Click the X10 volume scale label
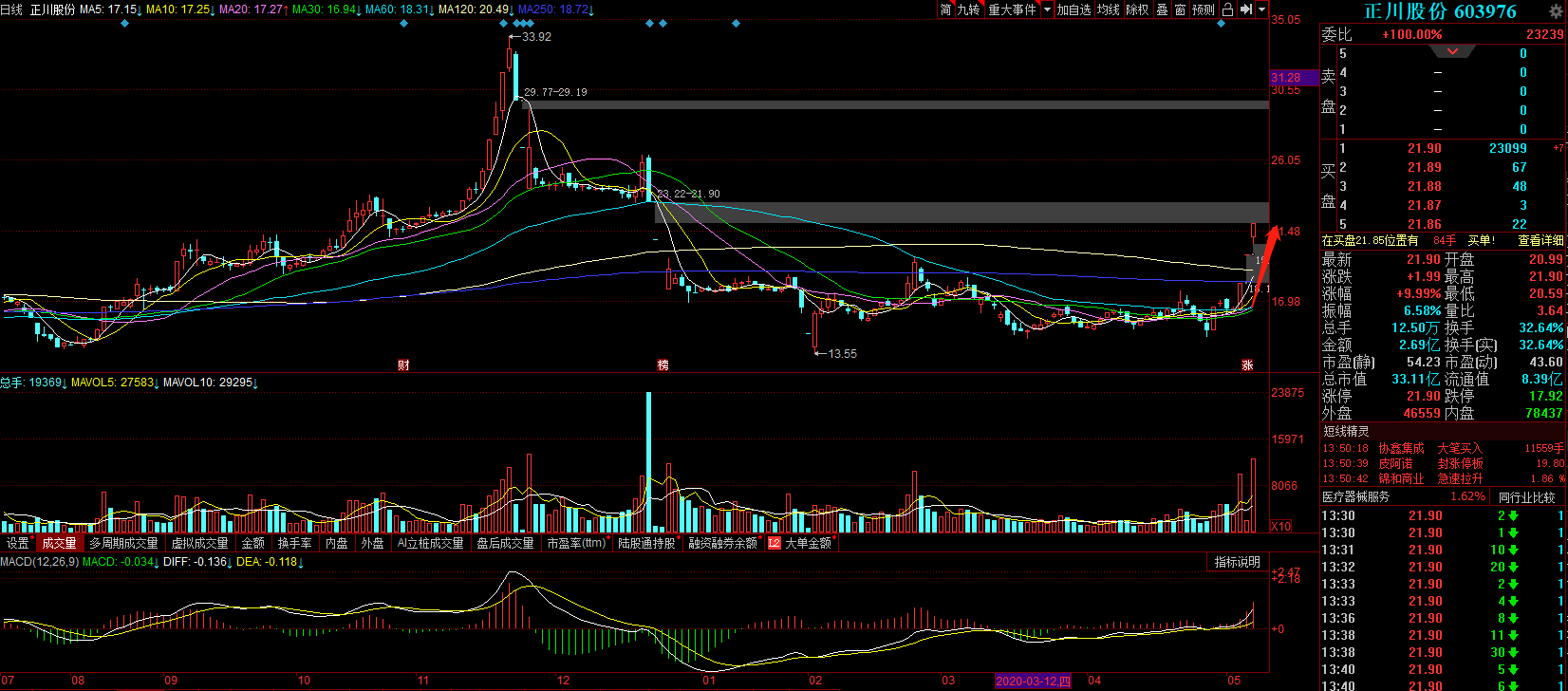Image resolution: width=1568 pixels, height=691 pixels. tap(1280, 526)
